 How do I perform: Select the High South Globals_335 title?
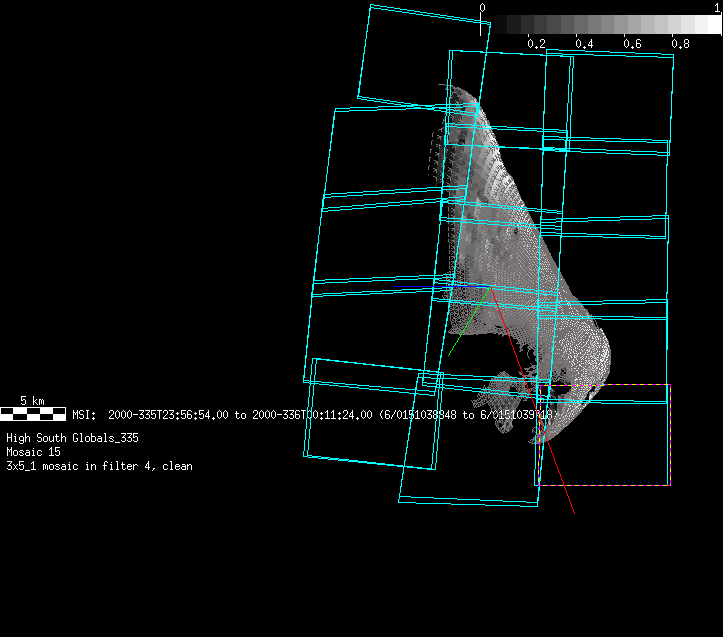point(72,438)
